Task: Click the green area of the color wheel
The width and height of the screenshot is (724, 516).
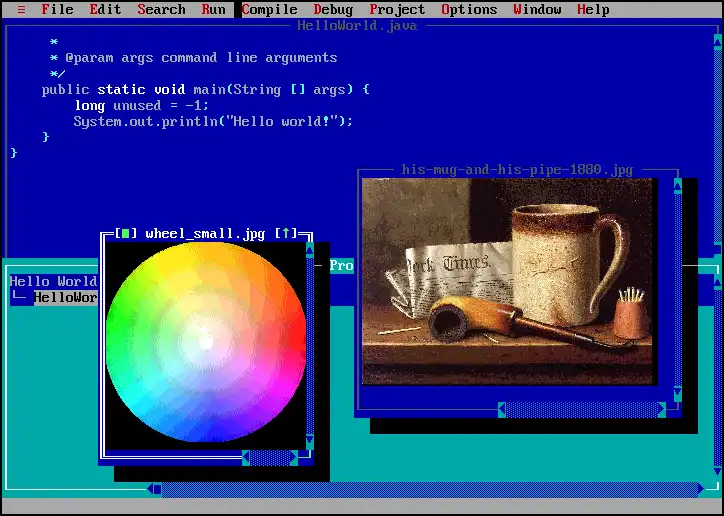Action: tap(116, 323)
